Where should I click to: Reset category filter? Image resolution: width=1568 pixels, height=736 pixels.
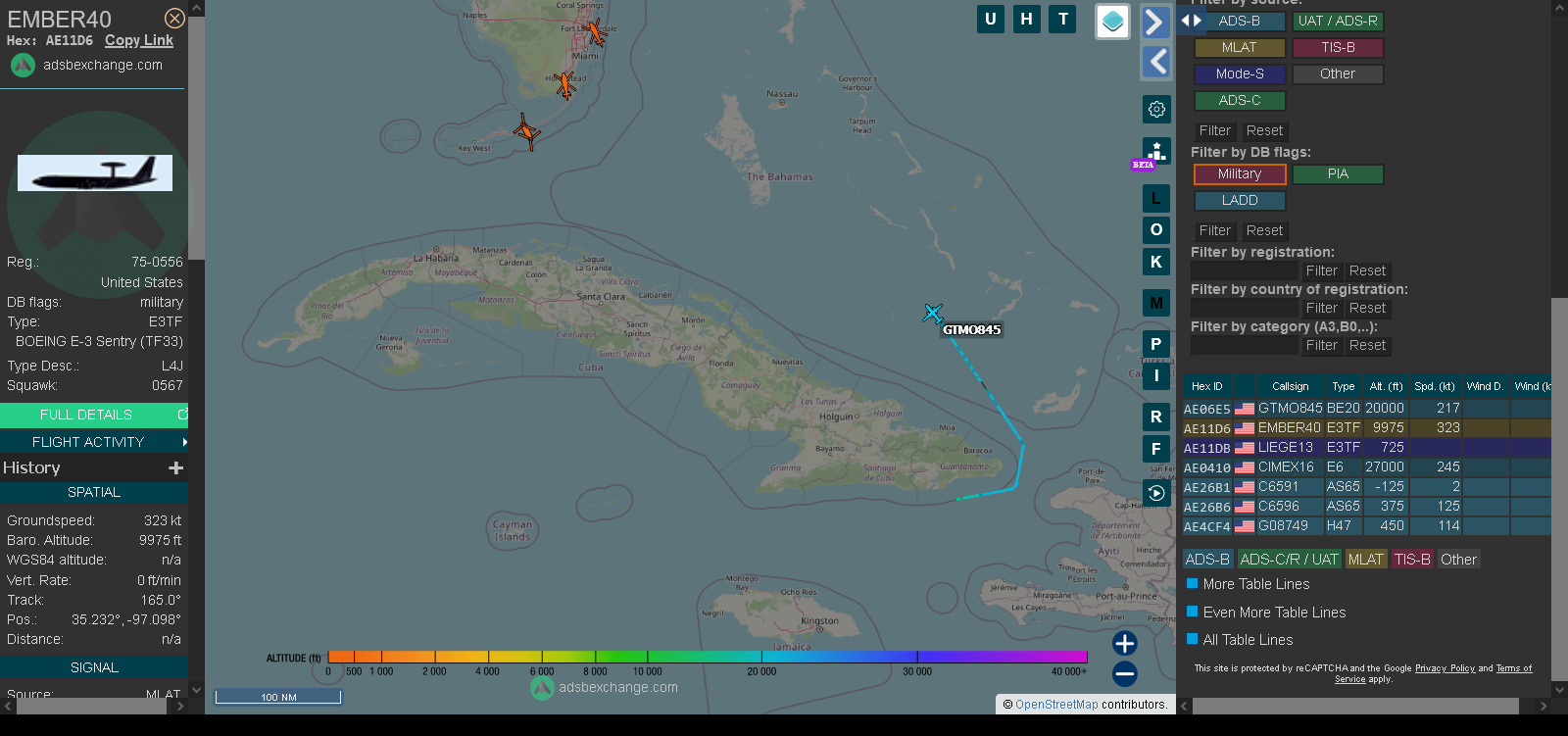coord(1367,345)
